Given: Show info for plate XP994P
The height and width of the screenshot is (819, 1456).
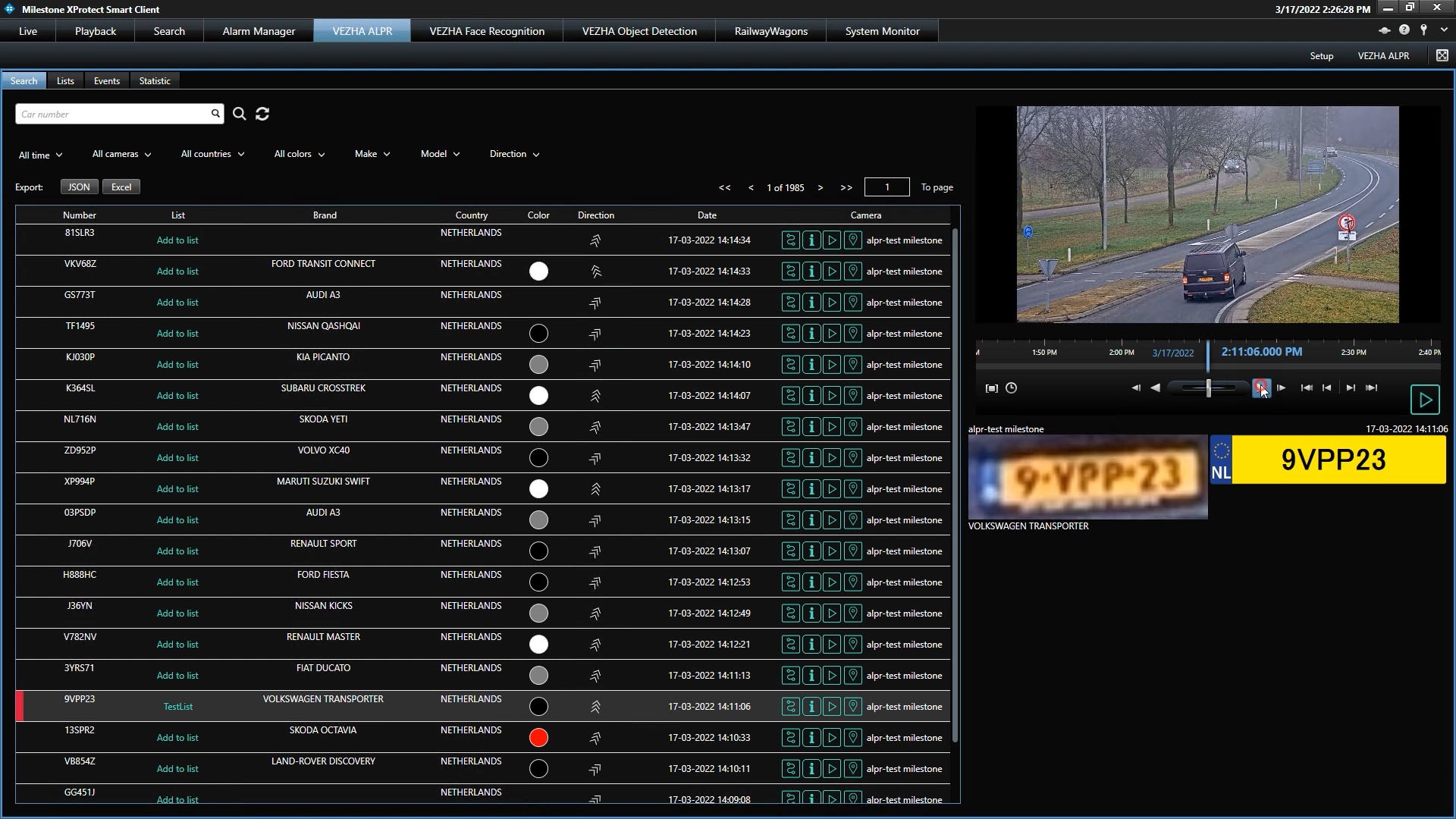Looking at the screenshot, I should click(811, 489).
